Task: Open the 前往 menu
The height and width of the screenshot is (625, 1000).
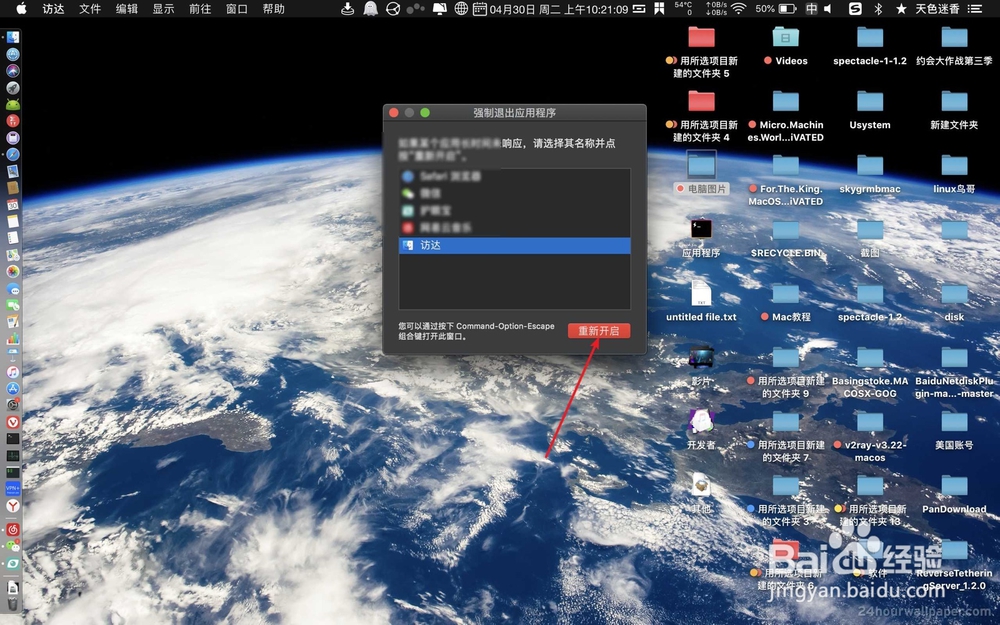Action: [200, 9]
